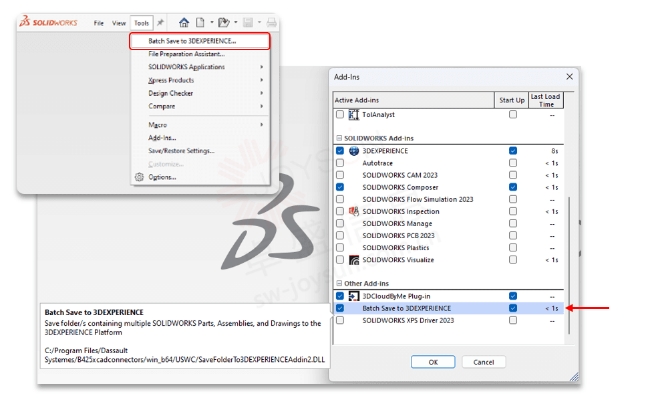Viewport: 647px width, 404px height.
Task: Select the SOLIDWORKS Visualize row text
Action: (x=398, y=260)
